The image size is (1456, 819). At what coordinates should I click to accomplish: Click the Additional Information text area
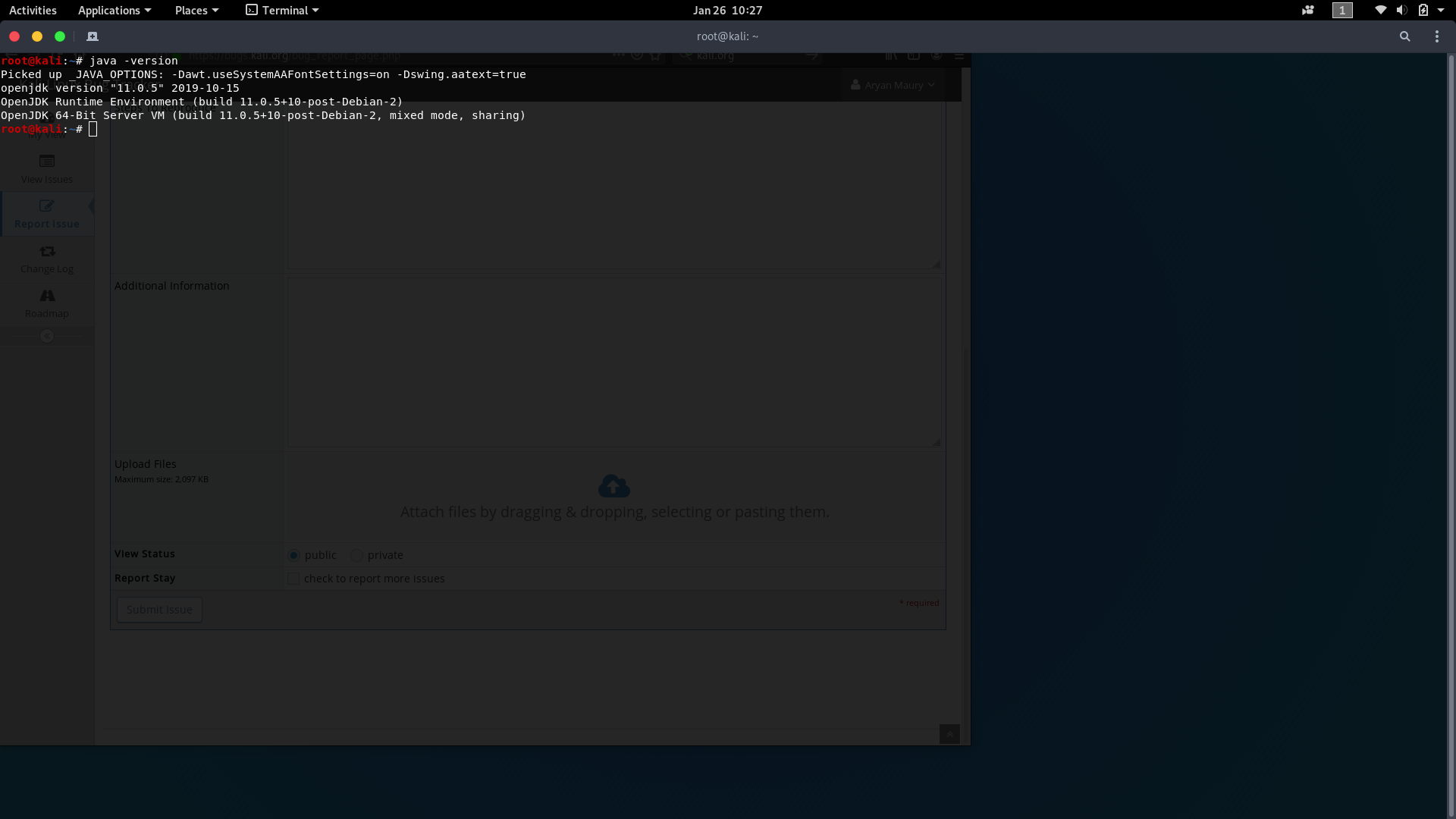point(613,362)
